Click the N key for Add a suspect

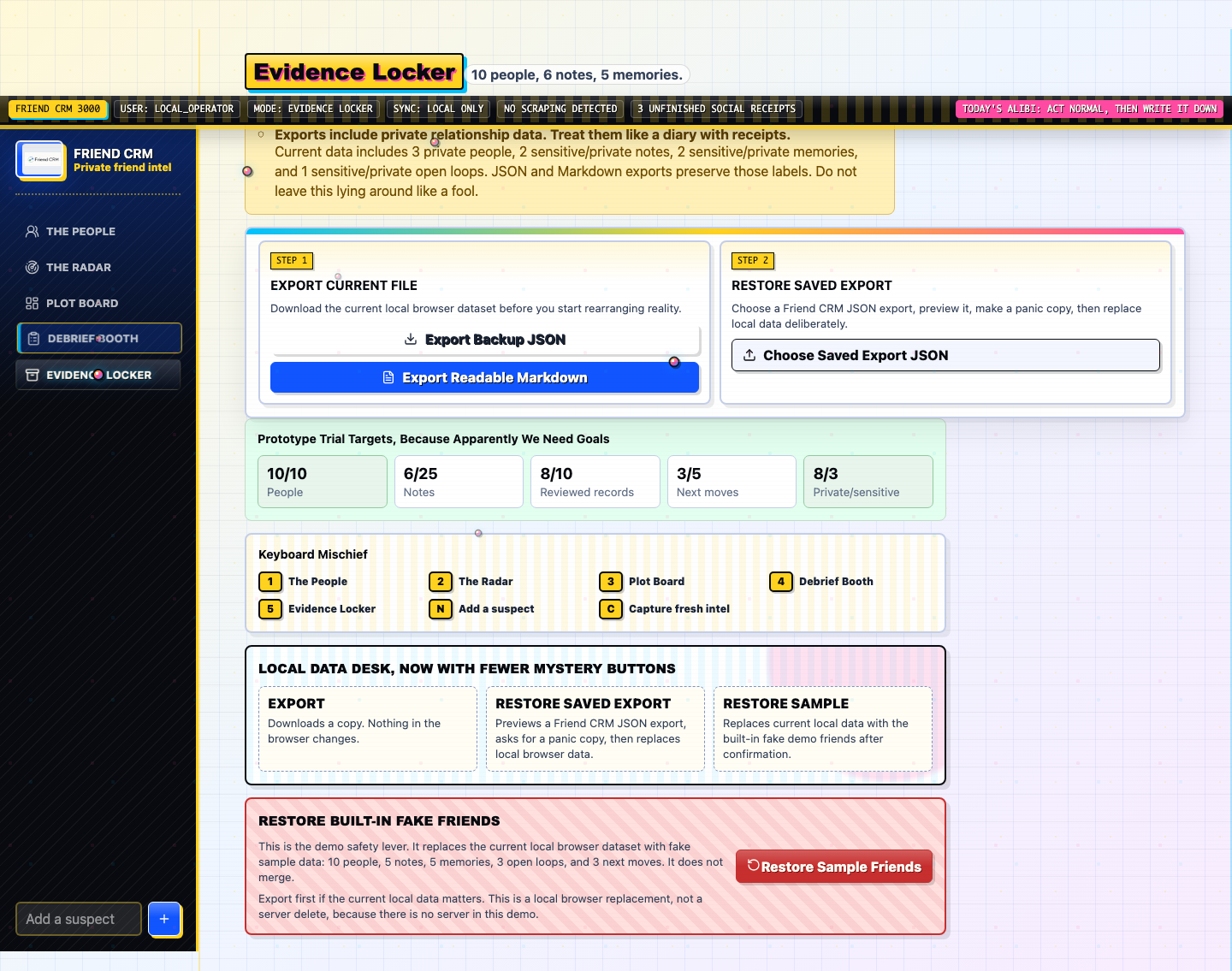[441, 609]
